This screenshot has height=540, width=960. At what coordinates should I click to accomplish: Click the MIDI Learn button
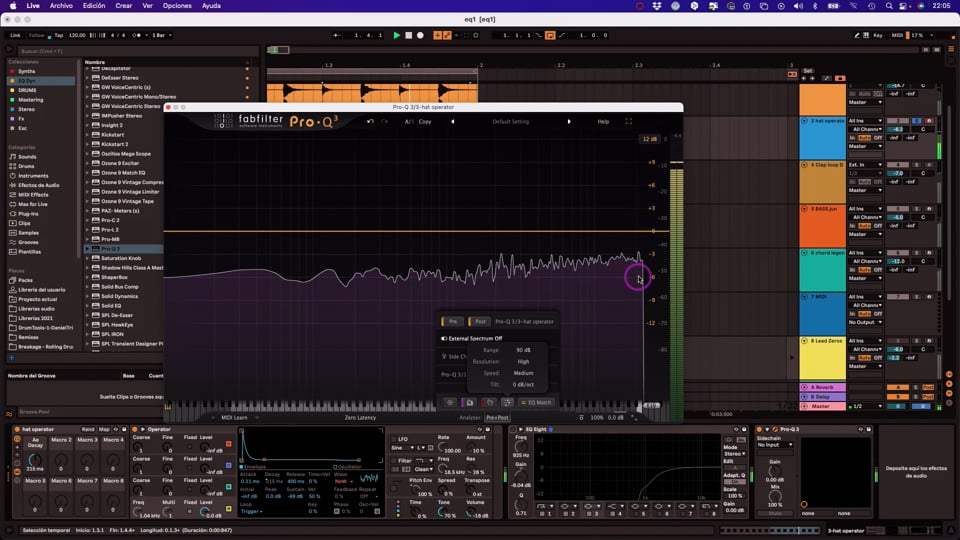pos(234,418)
